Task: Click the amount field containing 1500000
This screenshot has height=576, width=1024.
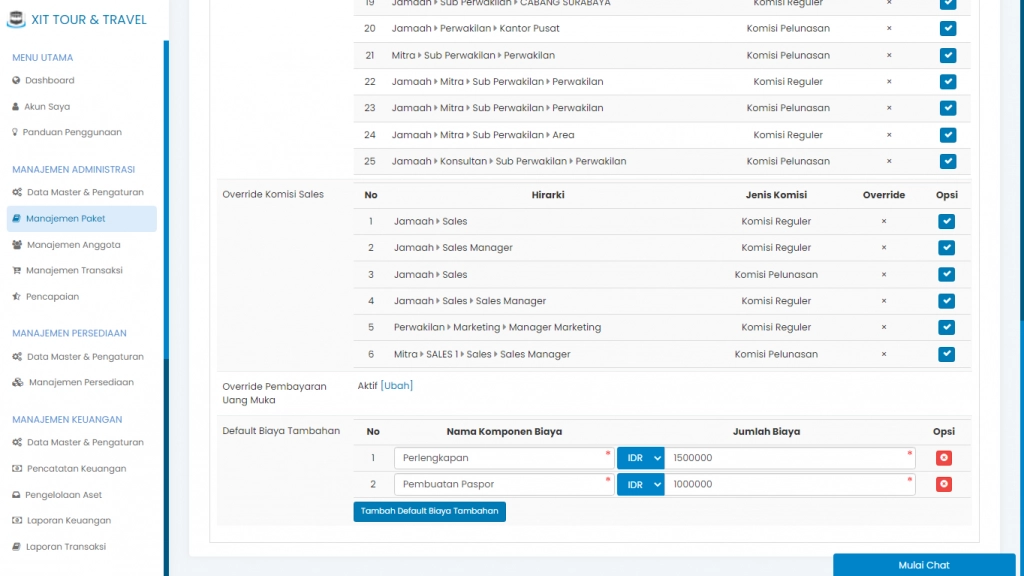Action: coord(788,458)
